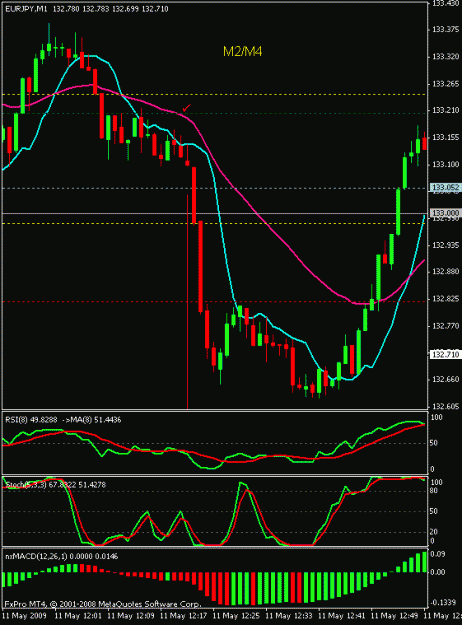This screenshot has height=625, width=462.
Task: Click the 132.605 price axis label
Action: point(446,406)
